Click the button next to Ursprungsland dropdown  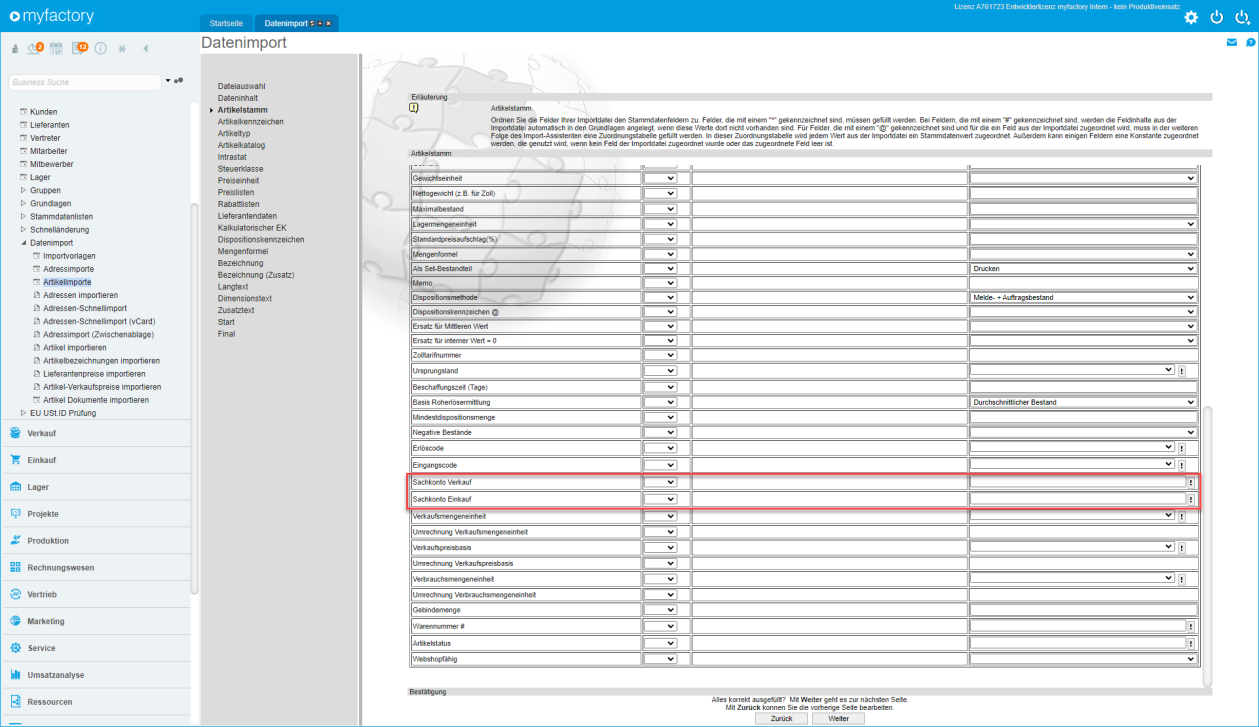point(1181,371)
